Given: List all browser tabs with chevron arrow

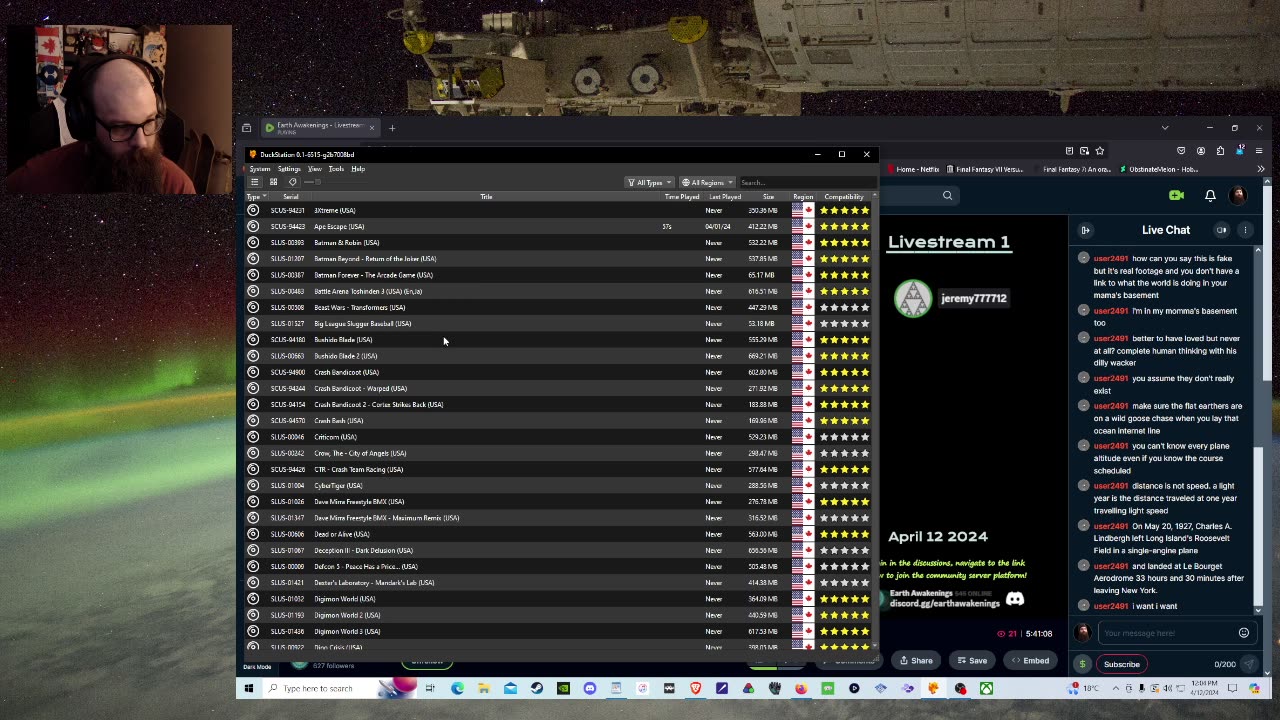Looking at the screenshot, I should point(1165,128).
